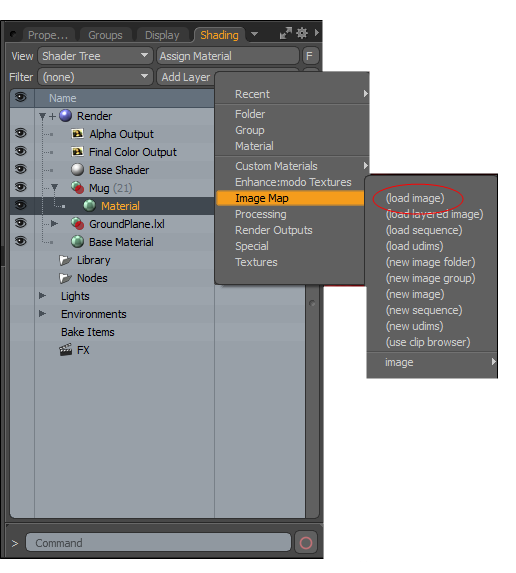Click the maximize panel arrows icon

pos(285,33)
